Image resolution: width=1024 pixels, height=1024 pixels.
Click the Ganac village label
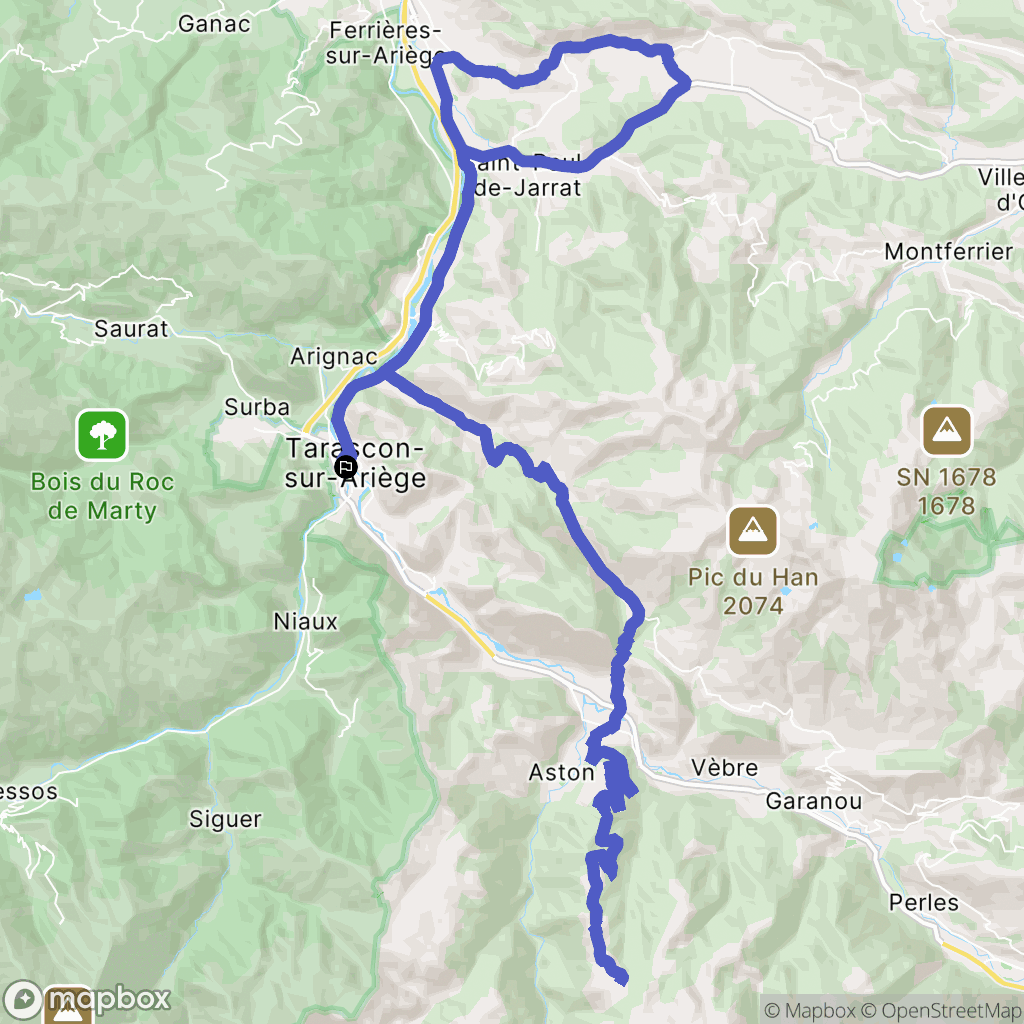pos(214,24)
